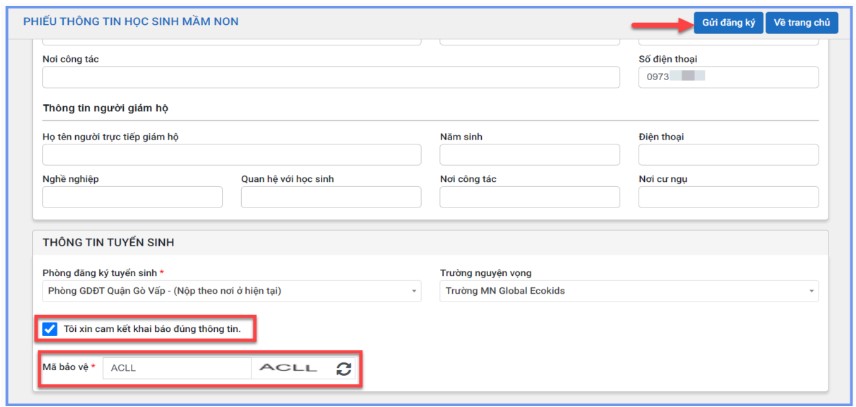Click 'Họ tên người trực tiếp giám hộ' field
Screen dimensions: 856x407
[231, 155]
